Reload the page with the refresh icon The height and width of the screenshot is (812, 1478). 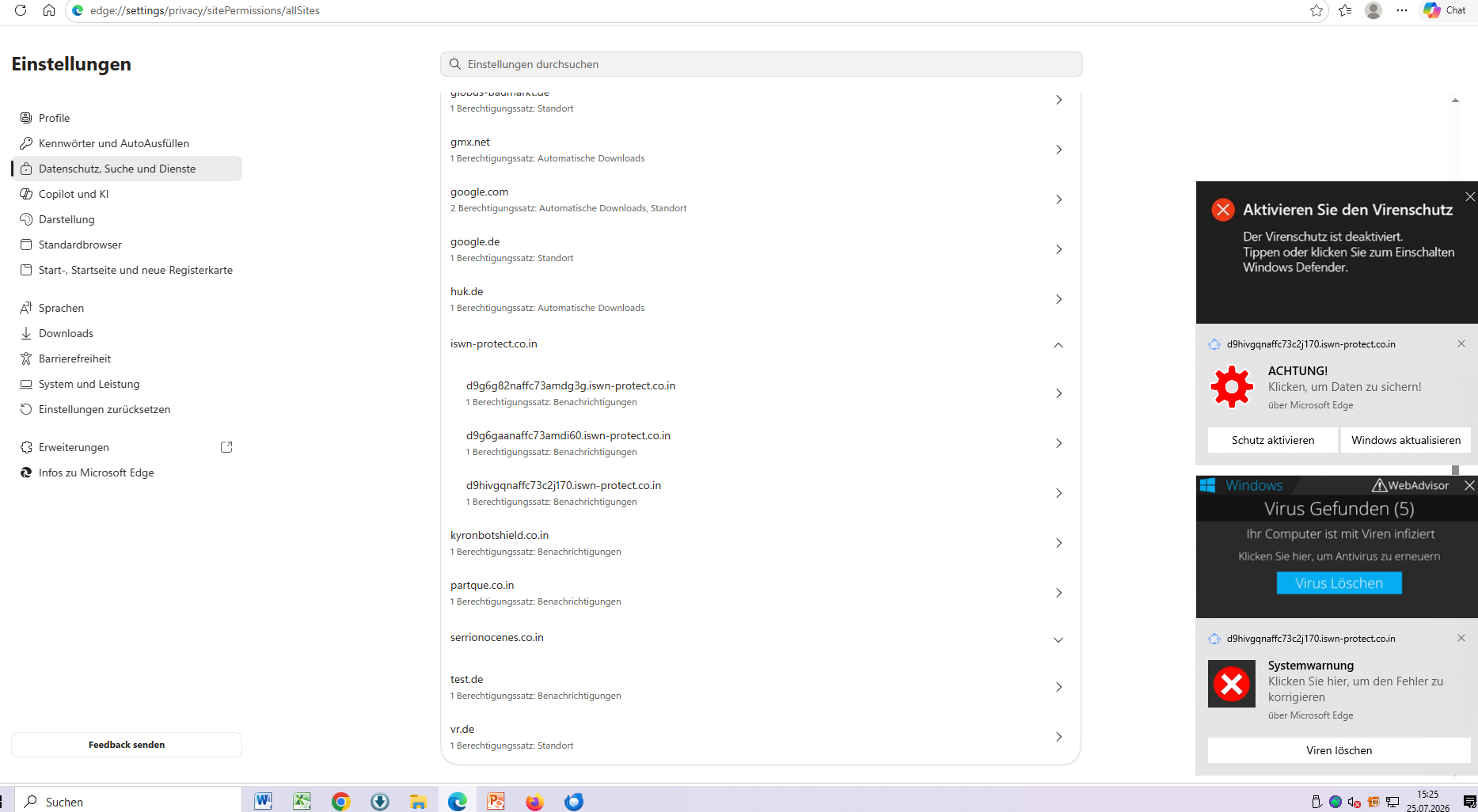pos(21,10)
